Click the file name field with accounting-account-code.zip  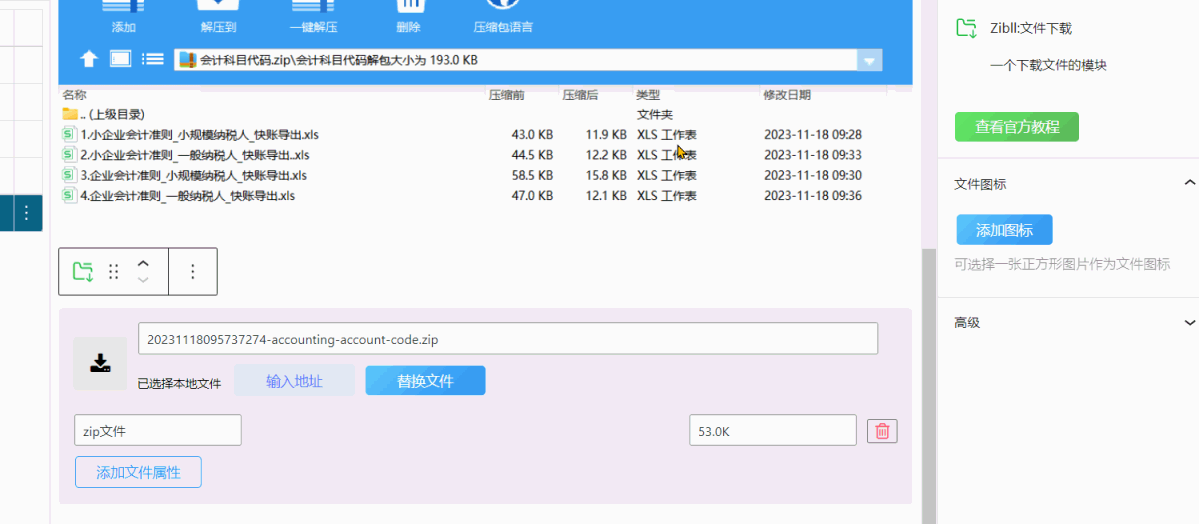coord(508,338)
